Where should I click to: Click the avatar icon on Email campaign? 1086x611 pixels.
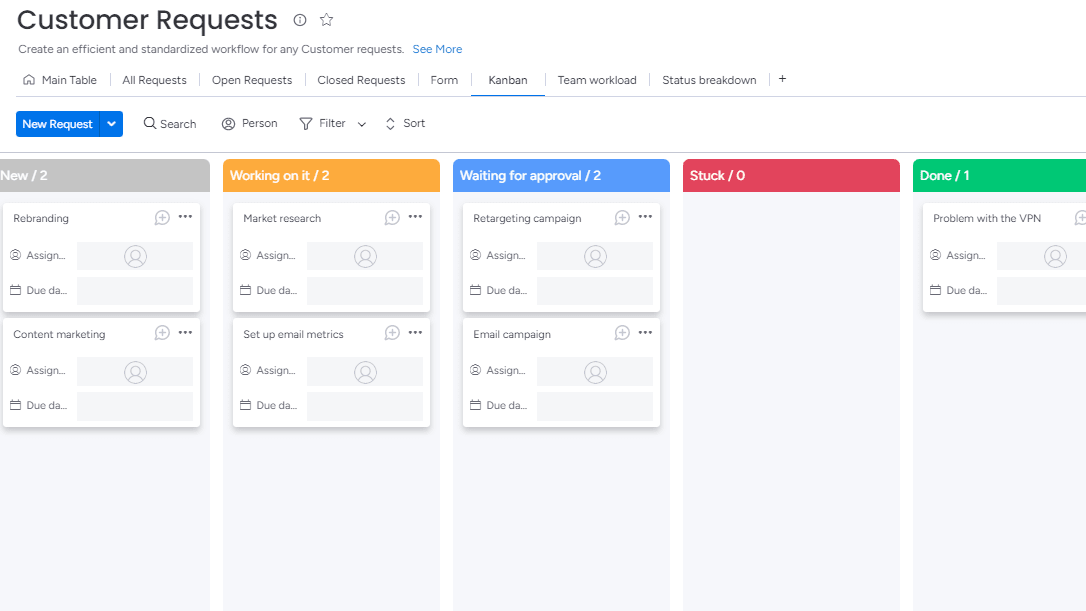click(x=595, y=371)
